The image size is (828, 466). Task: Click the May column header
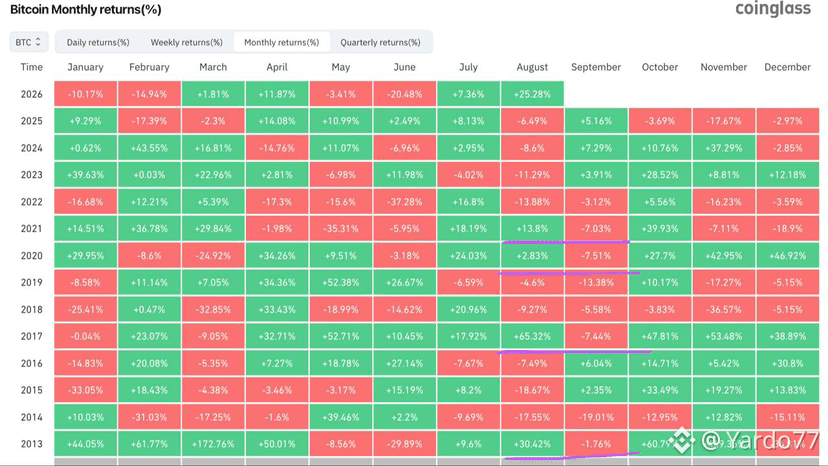coord(341,67)
